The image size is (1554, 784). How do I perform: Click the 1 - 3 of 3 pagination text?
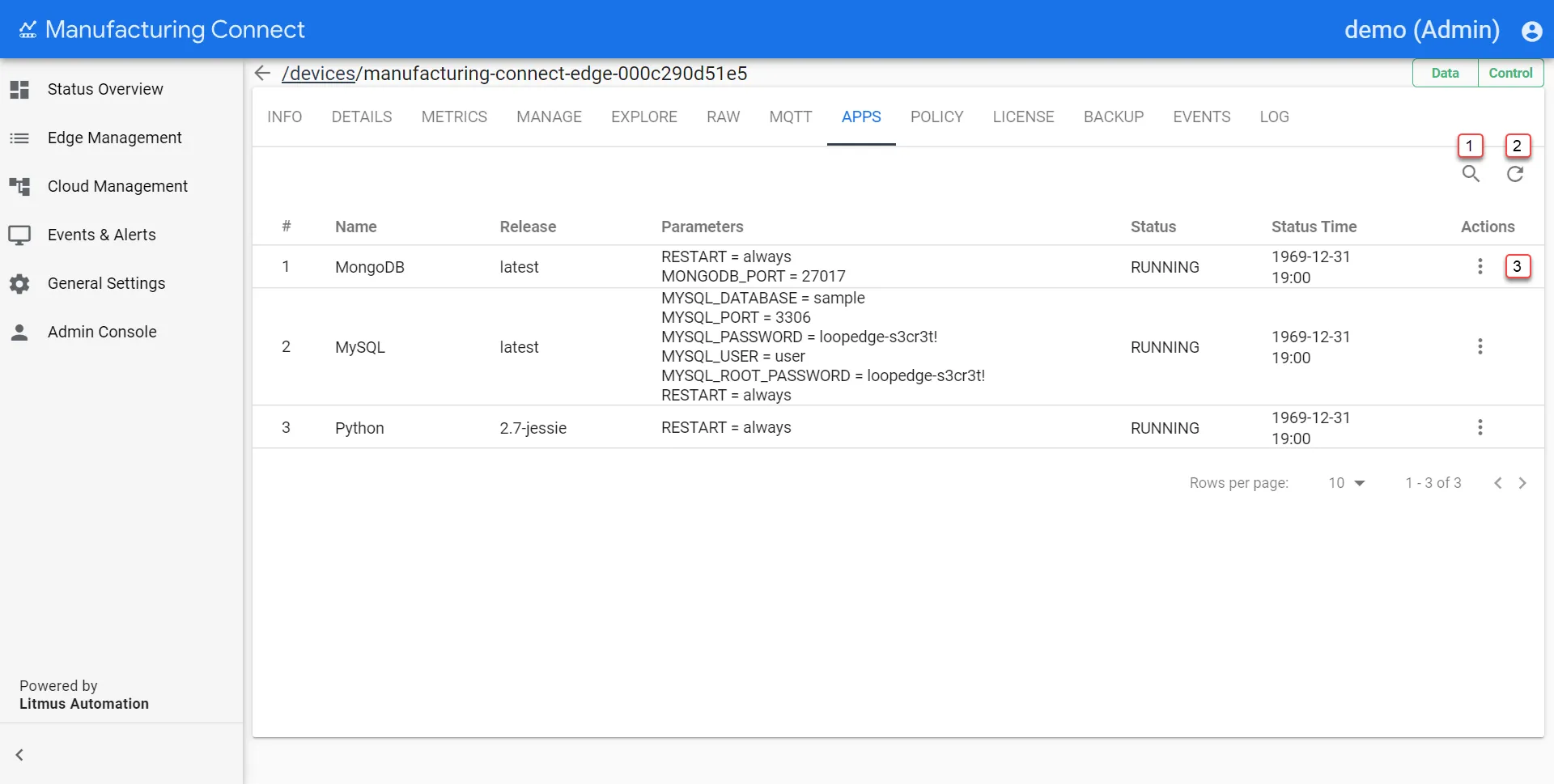[1433, 483]
